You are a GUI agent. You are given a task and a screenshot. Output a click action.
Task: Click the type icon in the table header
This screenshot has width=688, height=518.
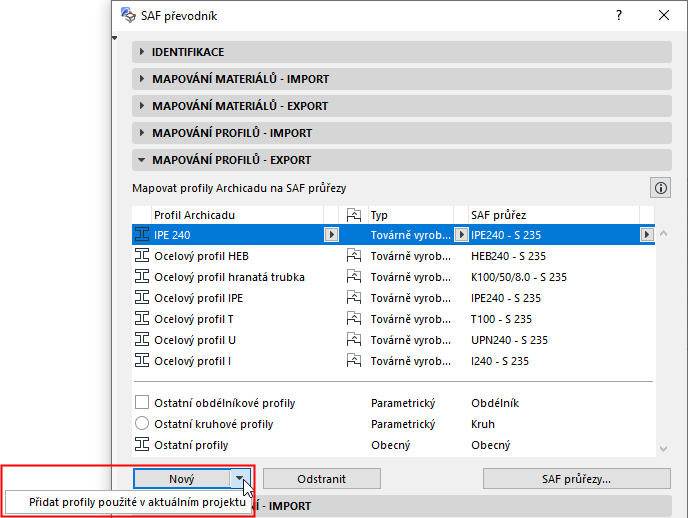[x=354, y=215]
